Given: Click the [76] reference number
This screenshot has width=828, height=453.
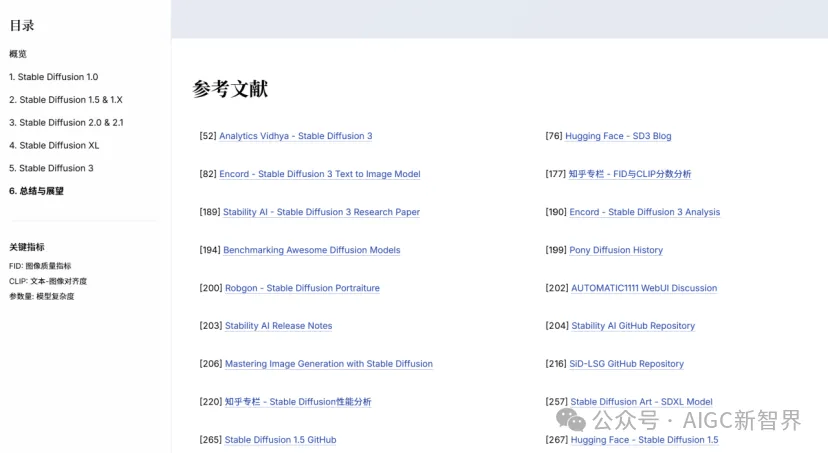Looking at the screenshot, I should coord(554,136).
